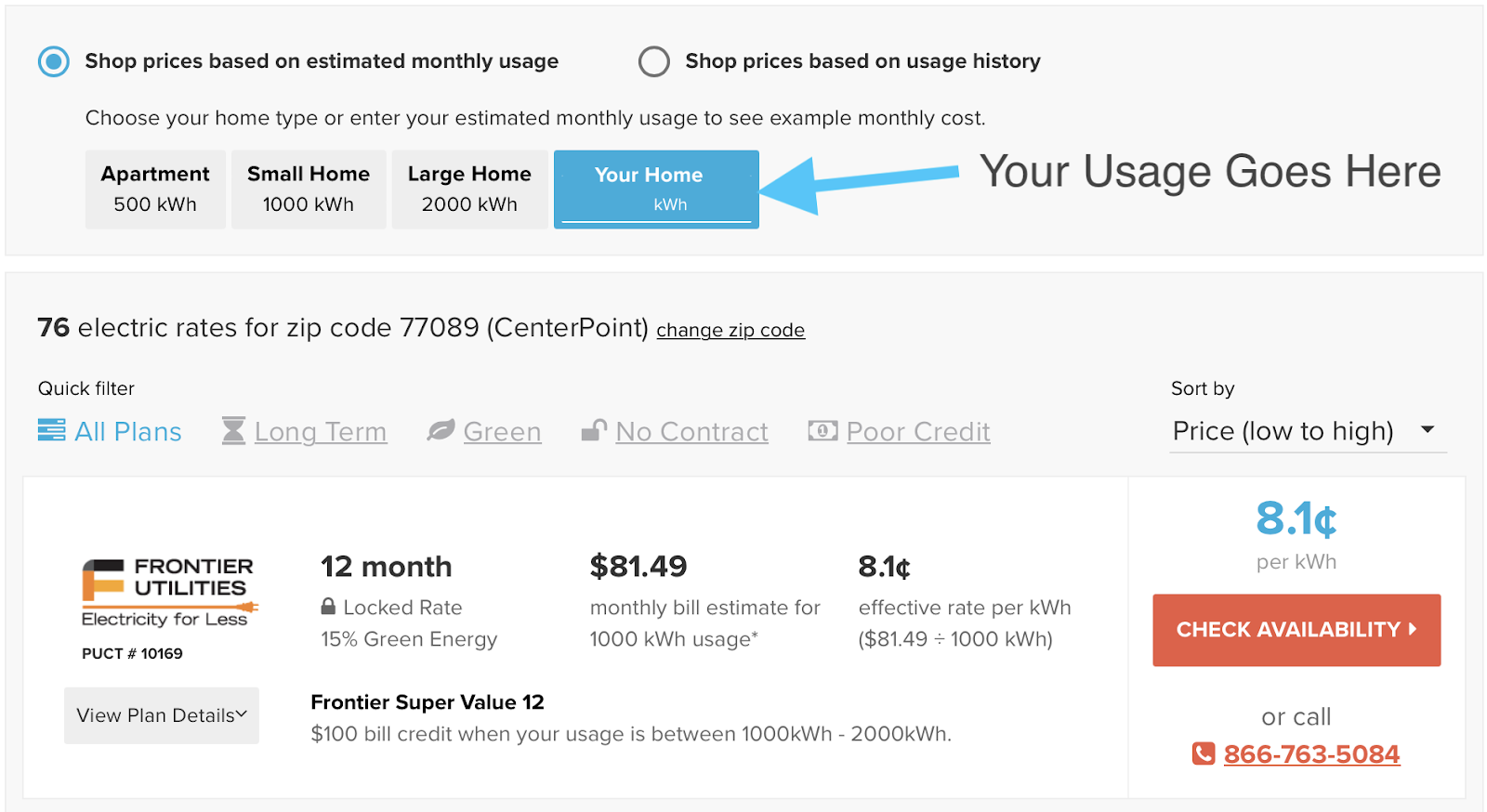1487x812 pixels.
Task: Open the Sort by price dropdown
Action: [x=1307, y=431]
